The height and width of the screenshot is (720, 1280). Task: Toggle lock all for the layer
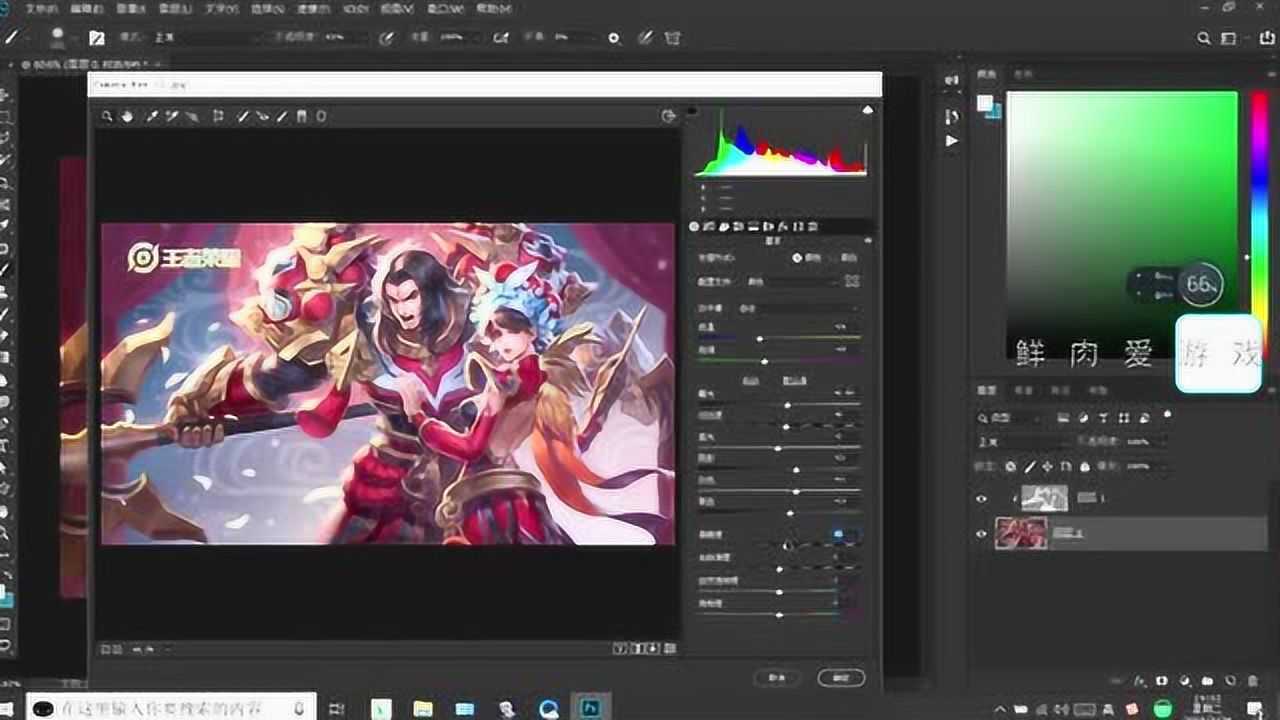(x=1083, y=466)
